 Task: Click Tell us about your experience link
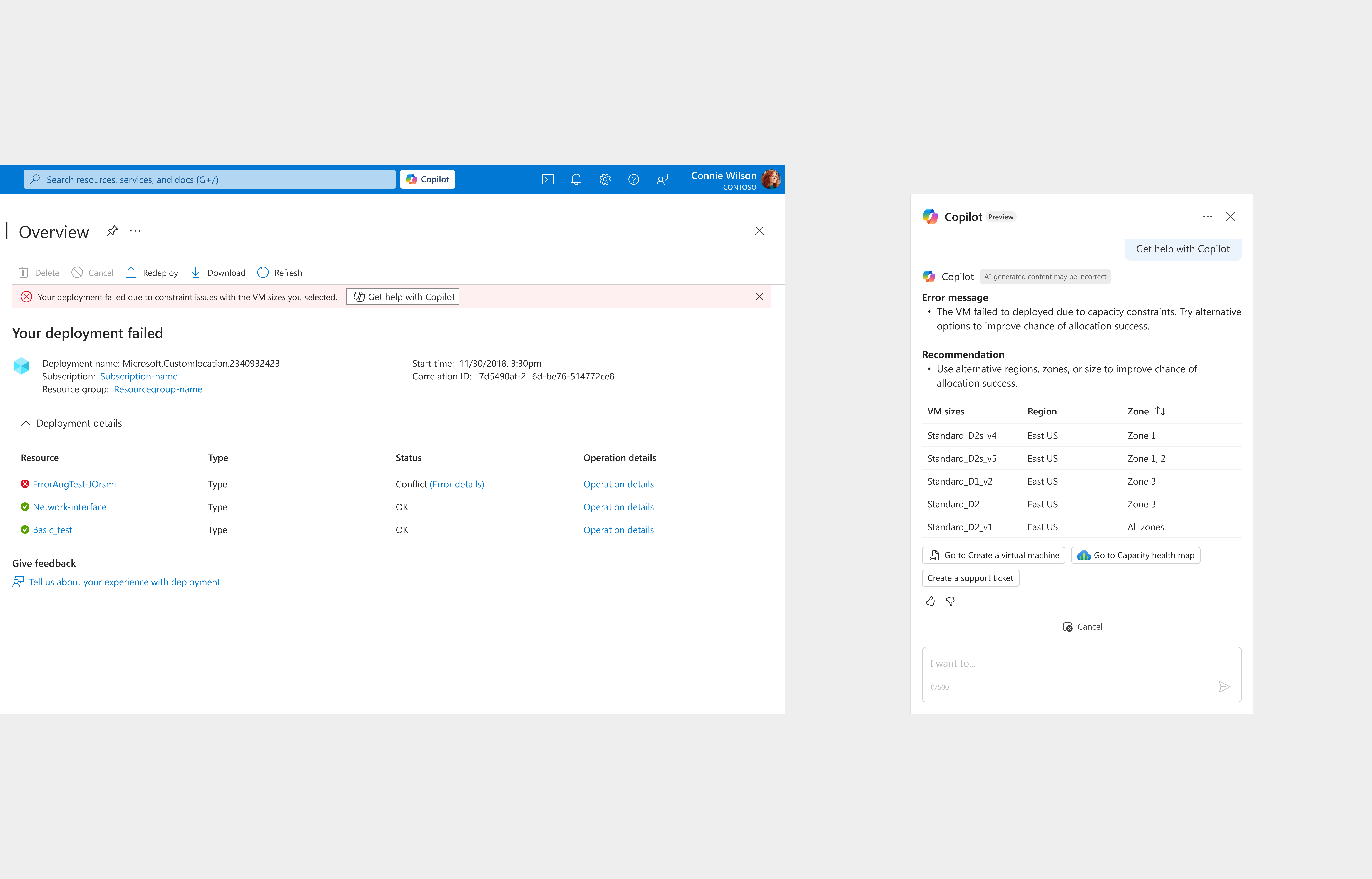124,582
